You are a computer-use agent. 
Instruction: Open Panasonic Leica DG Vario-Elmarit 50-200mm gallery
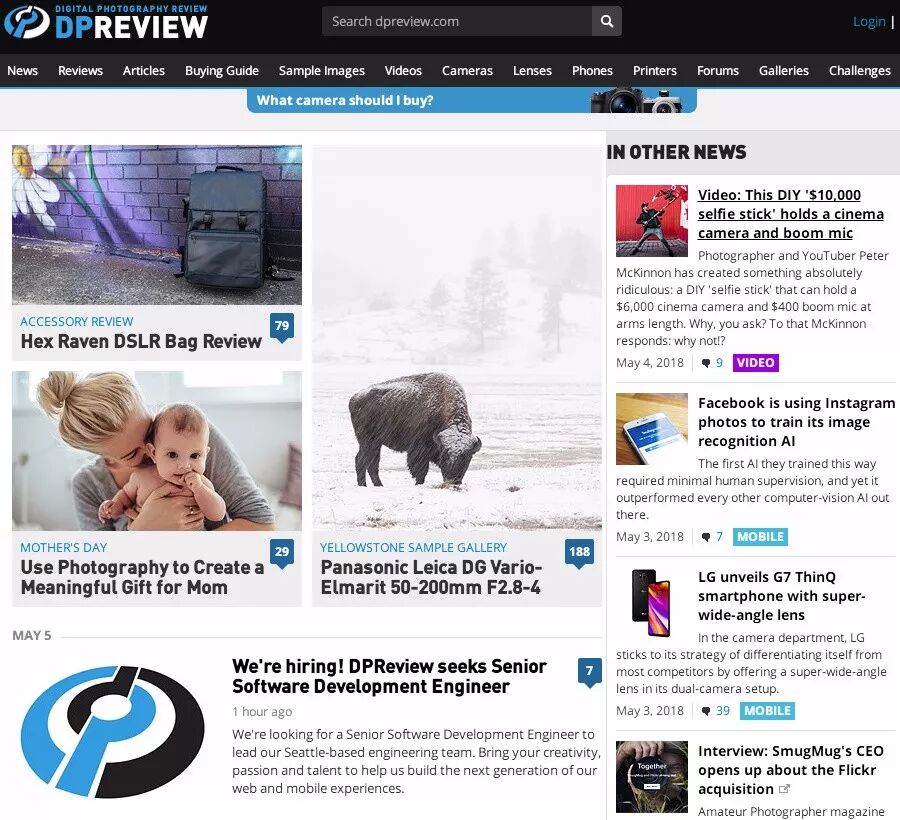(x=431, y=577)
